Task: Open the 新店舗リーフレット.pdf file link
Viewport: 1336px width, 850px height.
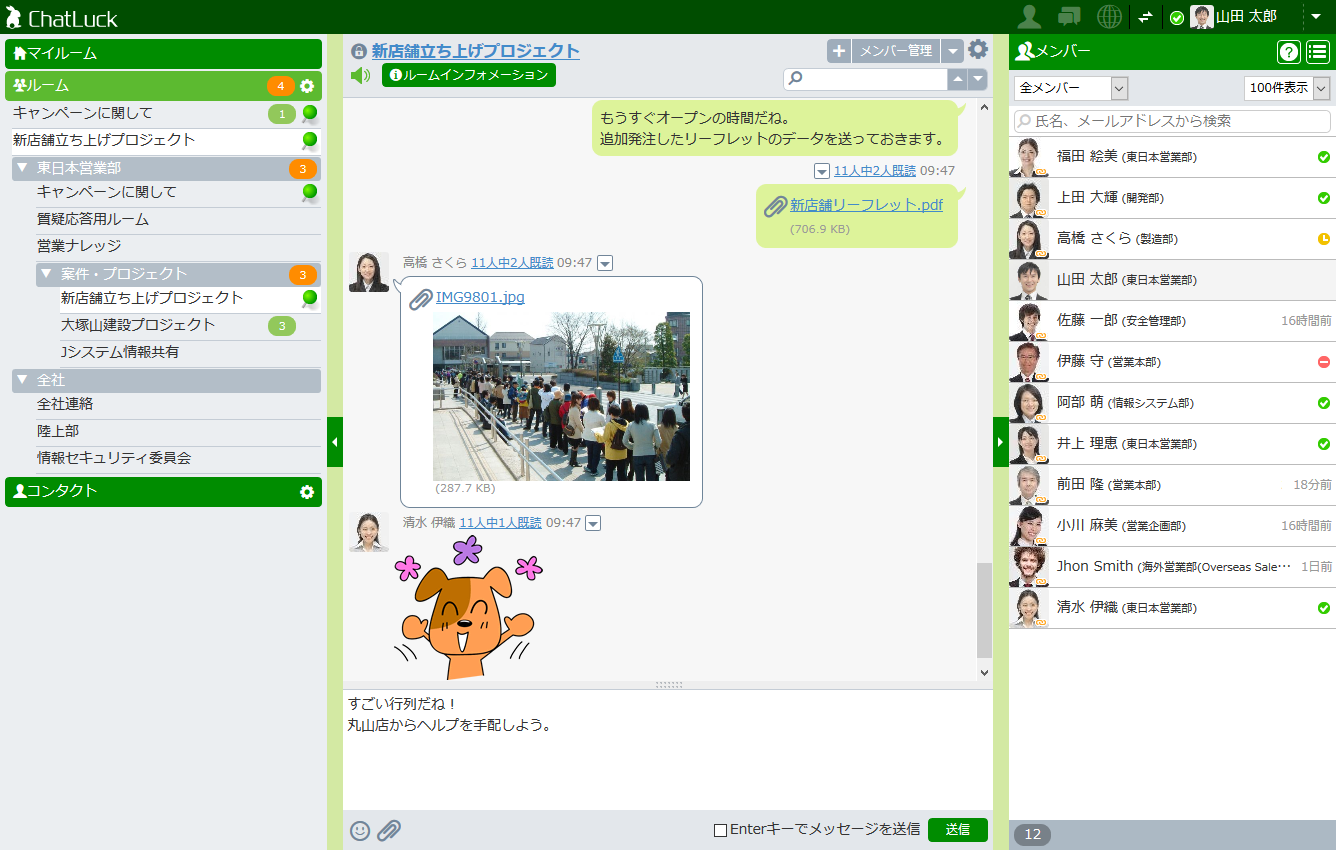Action: [866, 206]
